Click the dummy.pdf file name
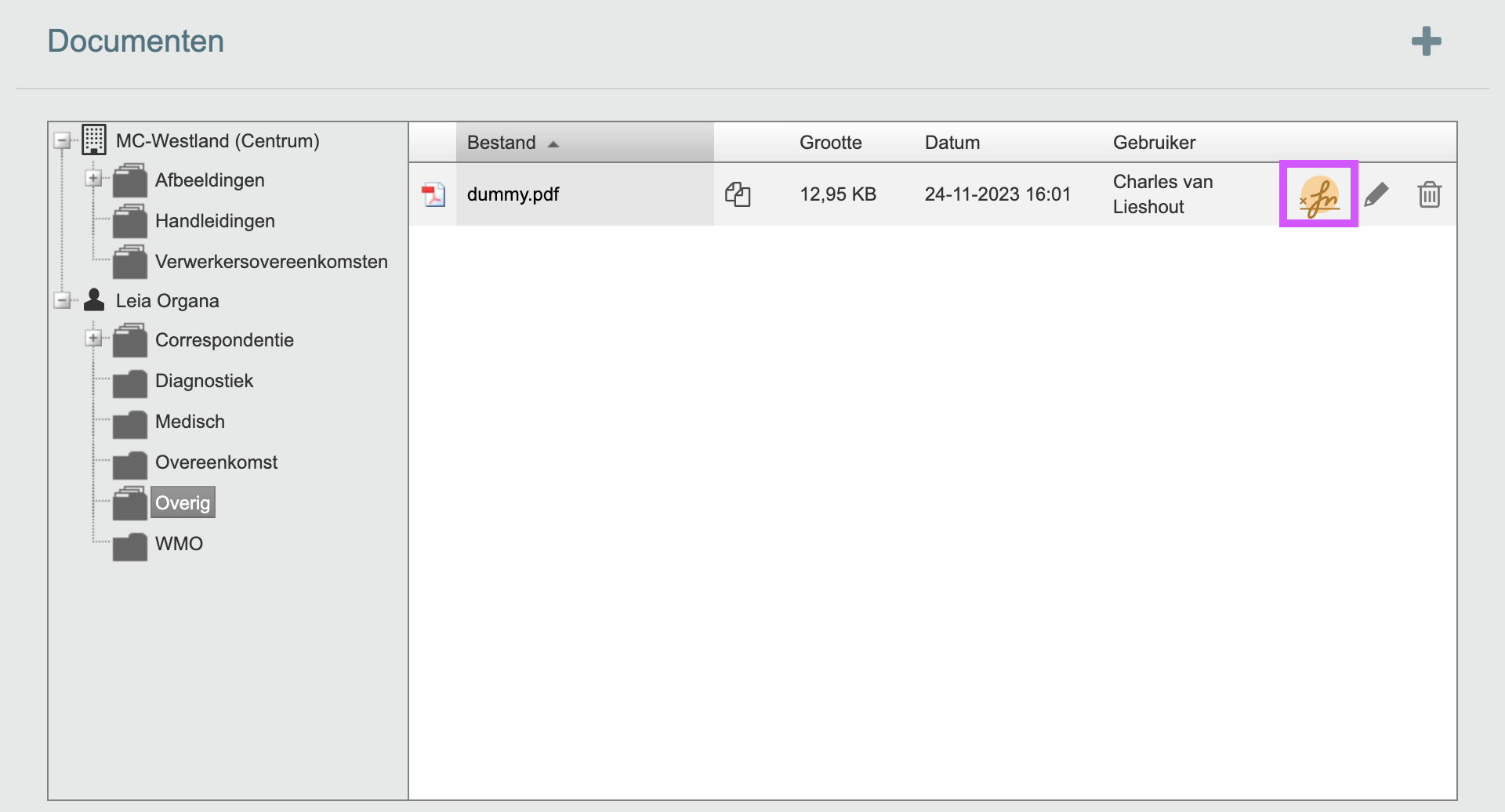This screenshot has height=812, width=1505. (x=513, y=194)
